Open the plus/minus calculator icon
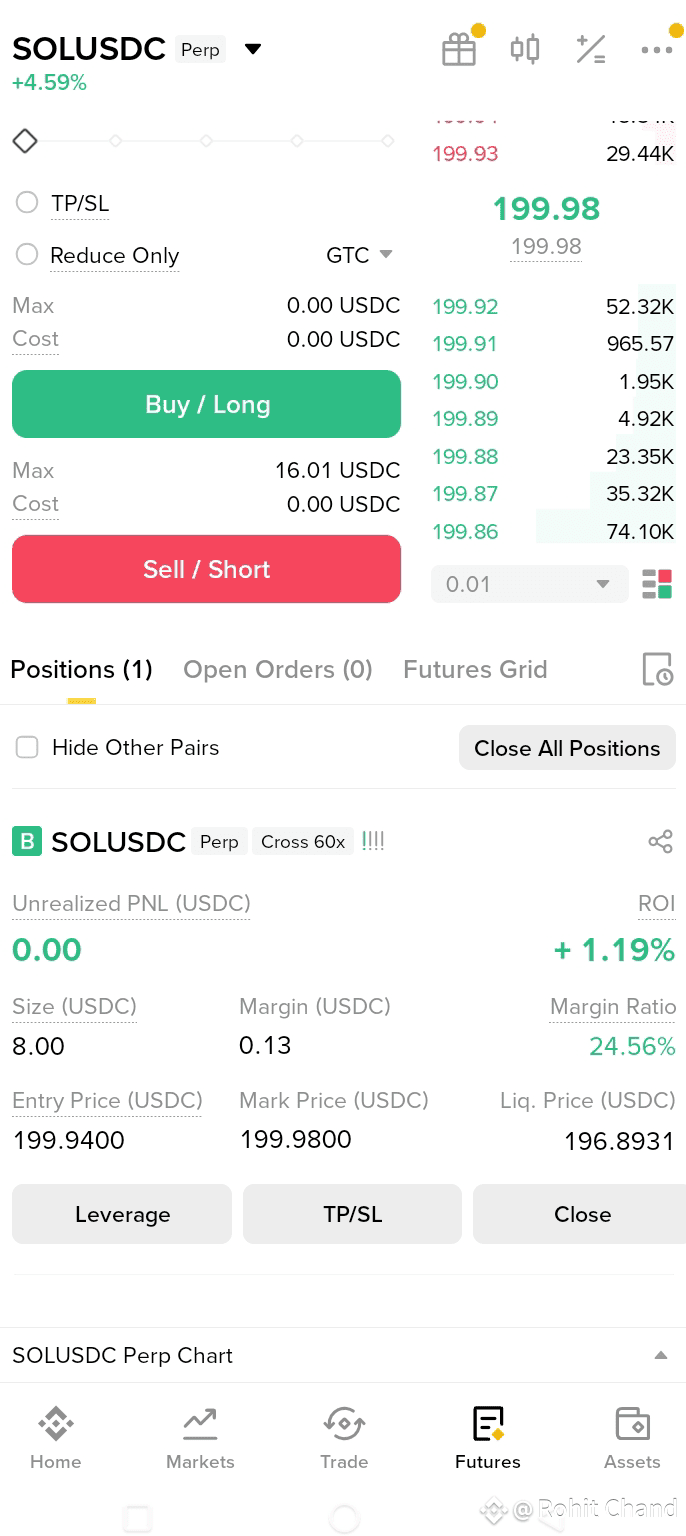This screenshot has height=1536, width=686. coord(591,49)
